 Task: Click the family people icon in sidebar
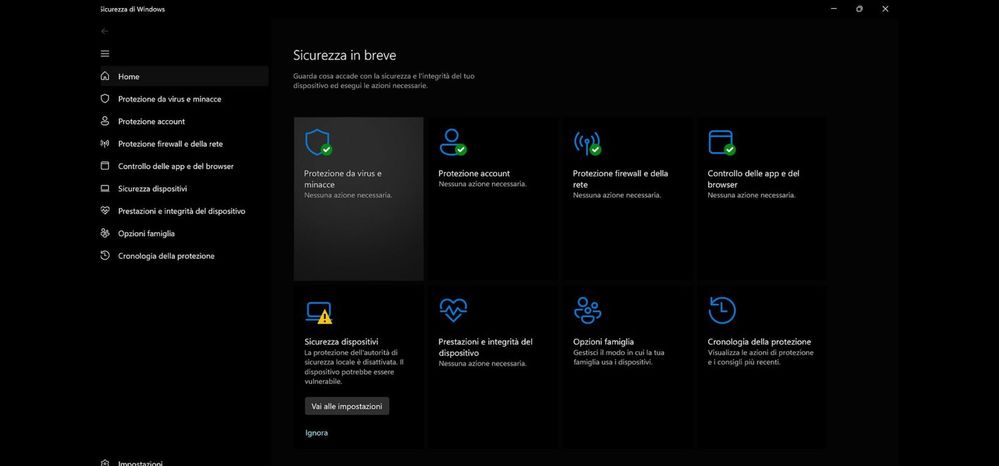pos(105,233)
